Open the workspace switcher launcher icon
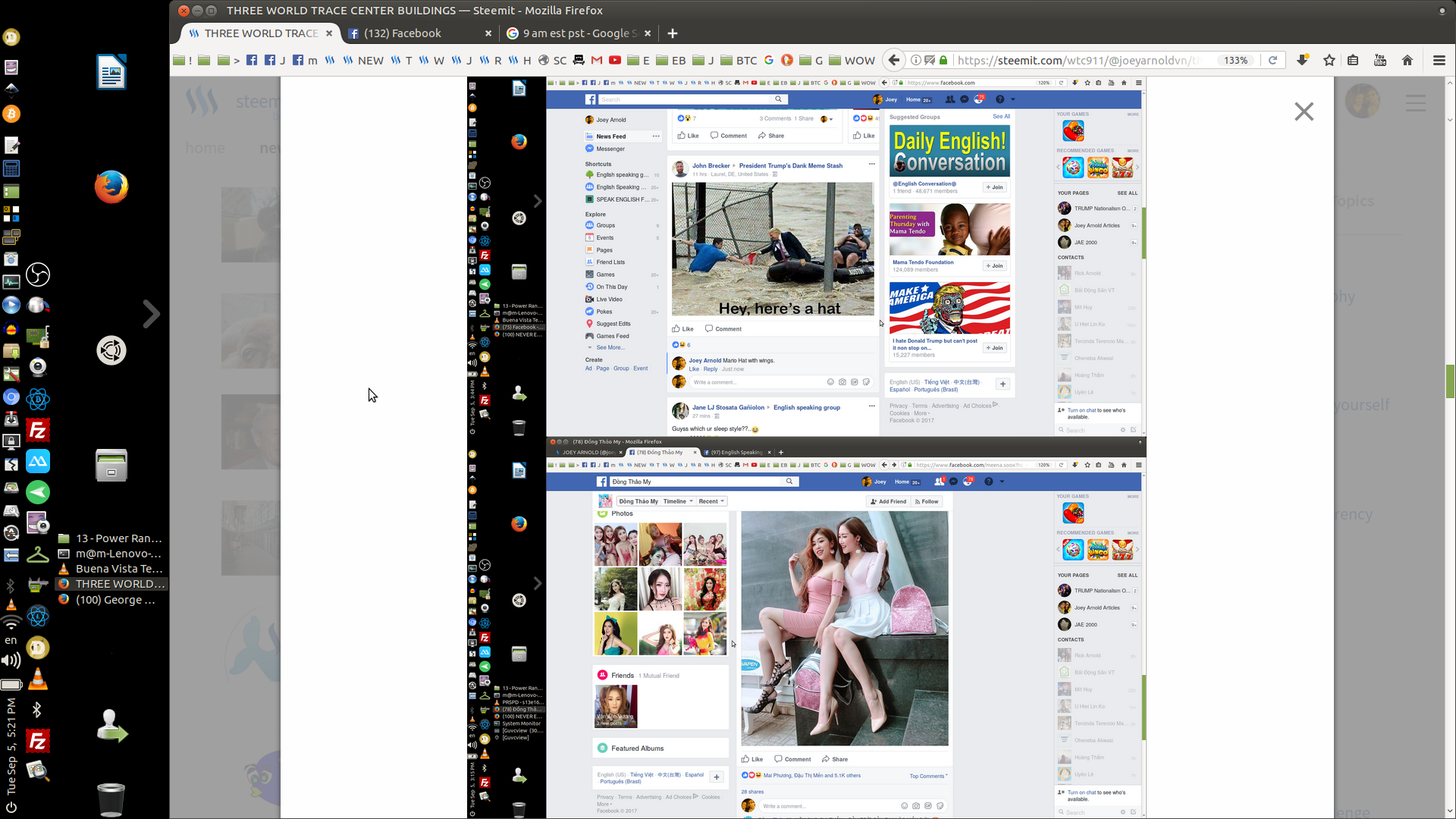 click(x=11, y=213)
